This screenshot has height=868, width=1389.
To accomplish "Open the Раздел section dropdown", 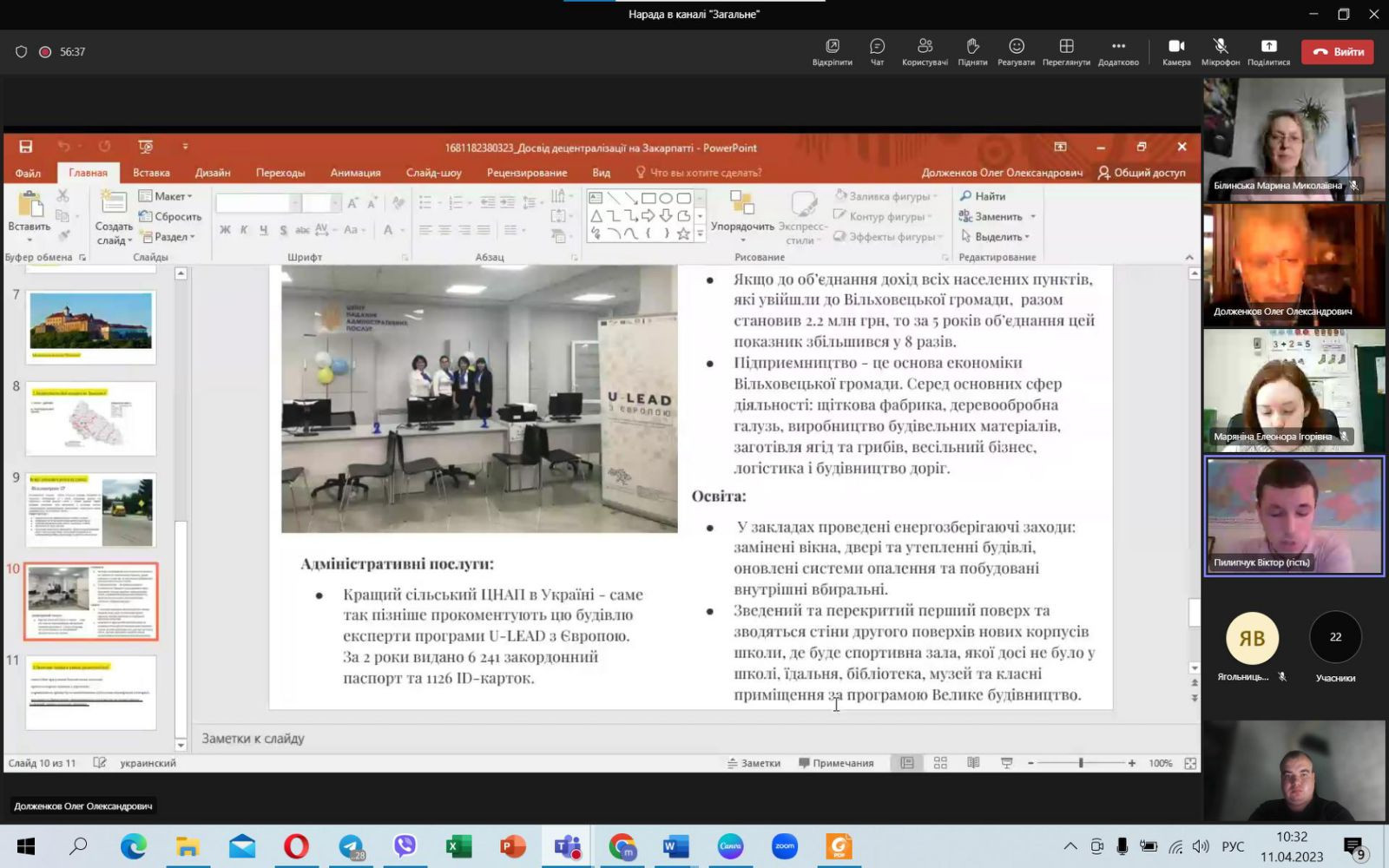I will pos(168,236).
